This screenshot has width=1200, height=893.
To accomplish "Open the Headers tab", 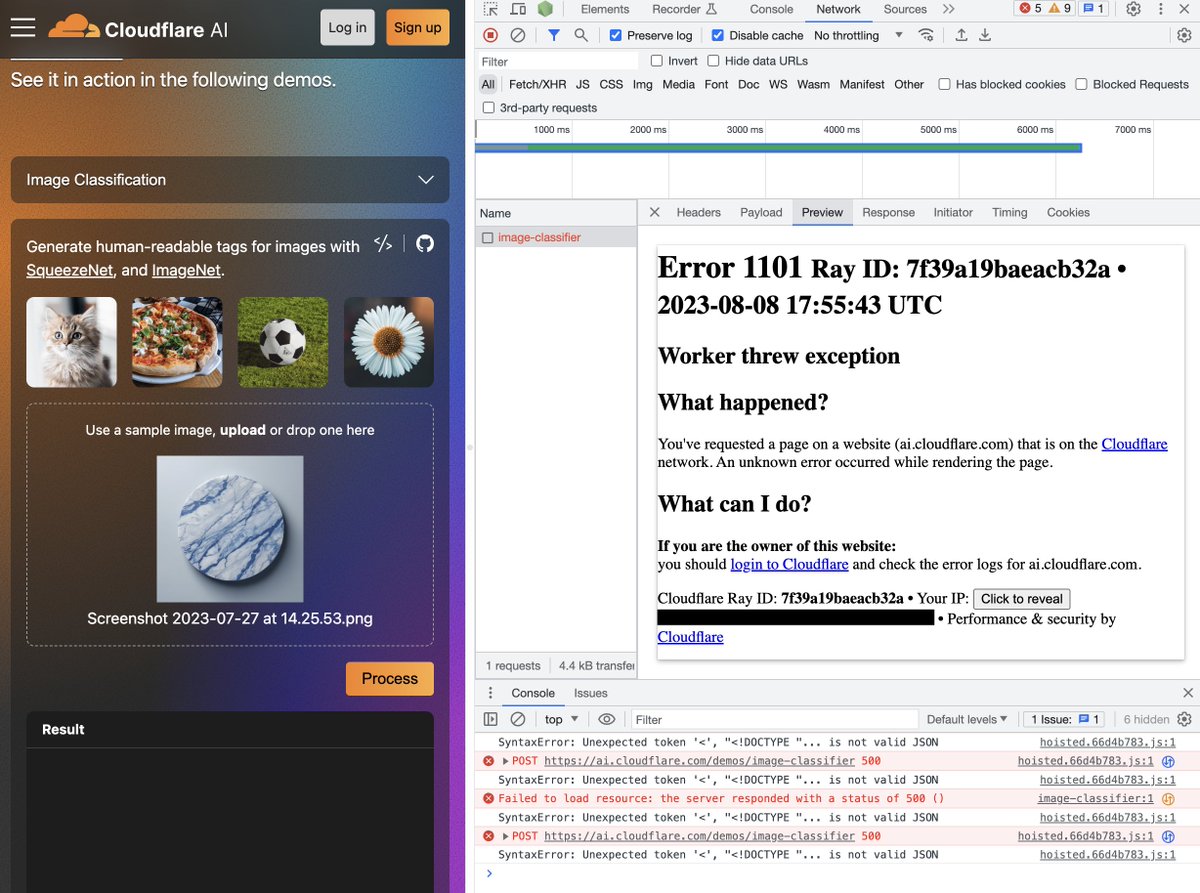I will click(x=698, y=212).
